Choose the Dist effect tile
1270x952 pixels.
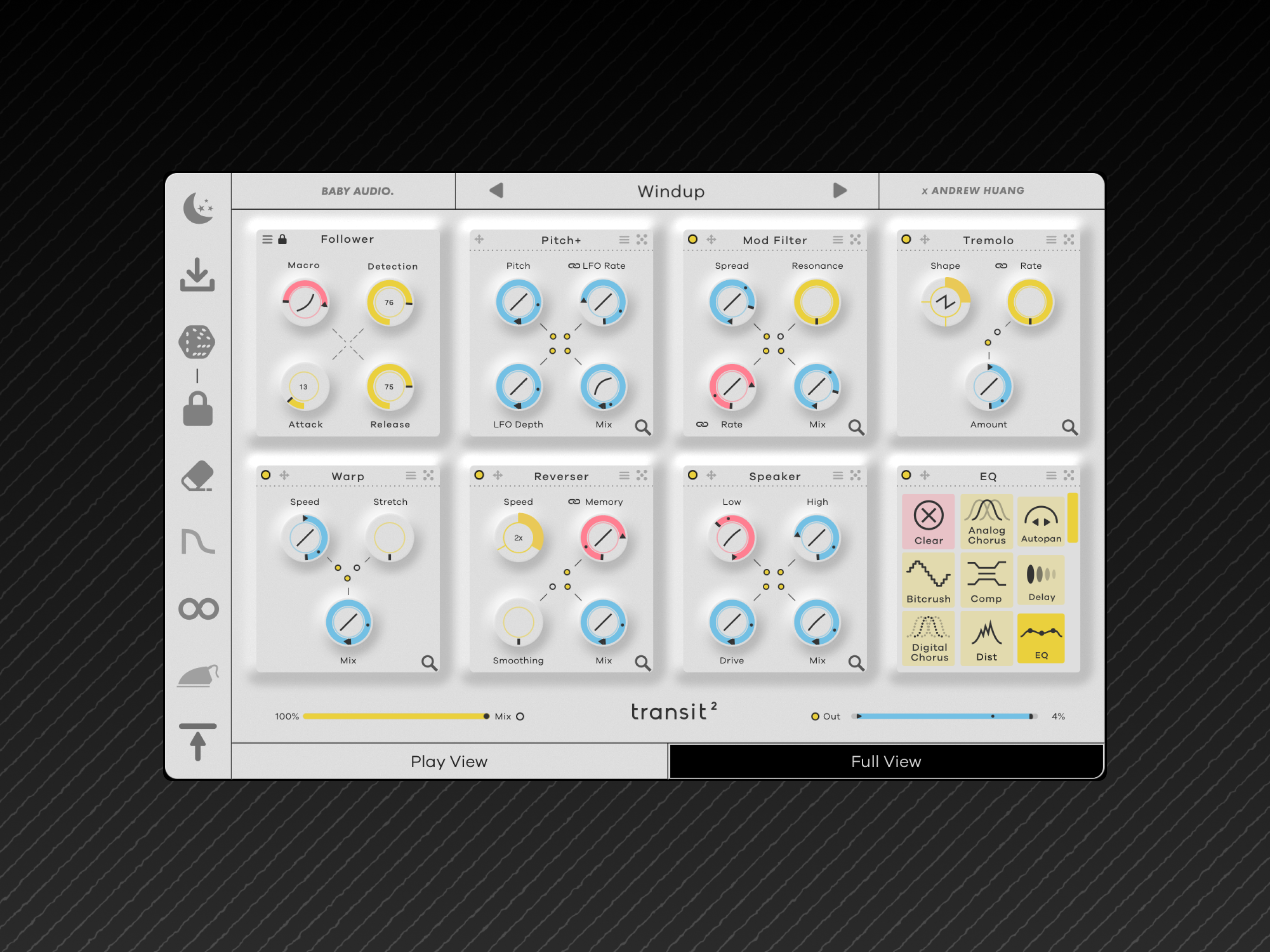(x=987, y=639)
